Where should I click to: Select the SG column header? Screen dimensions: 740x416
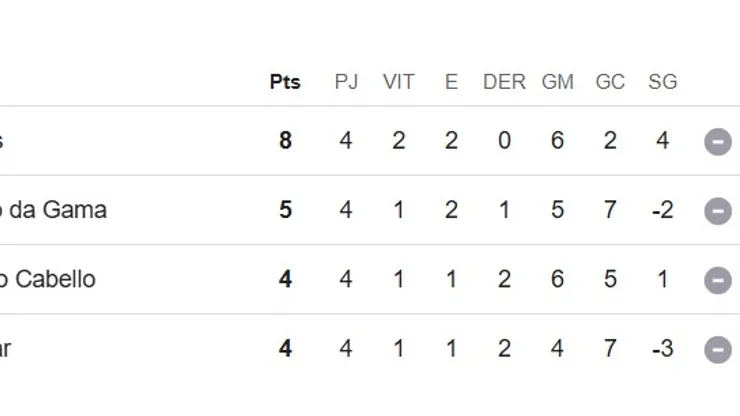(x=662, y=82)
